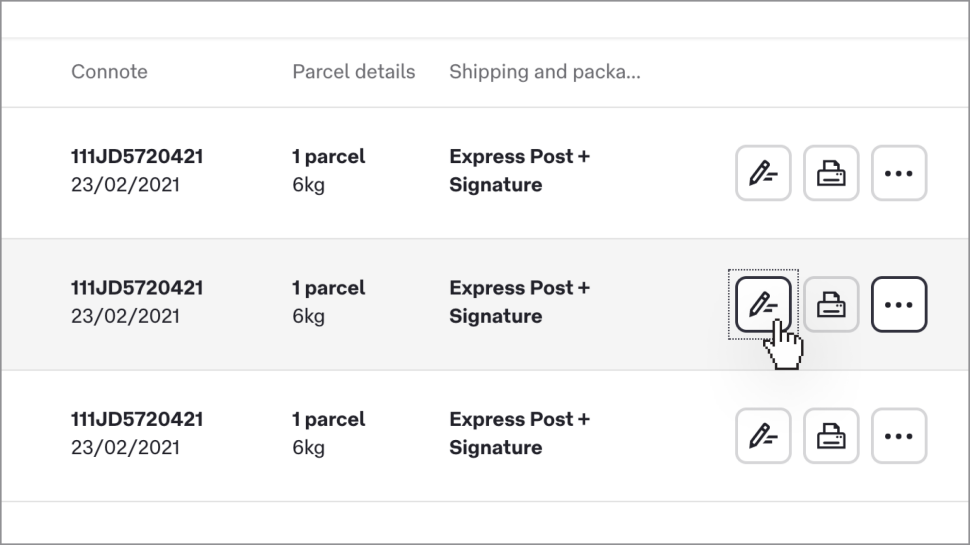Click the print icon in the first row

coord(831,173)
